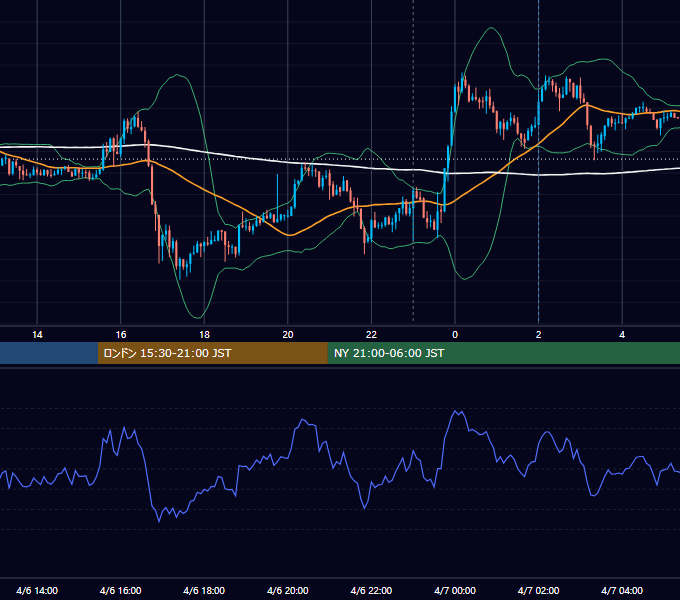Click the 4 hour label on price chart axis
The image size is (680, 600).
(x=622, y=334)
